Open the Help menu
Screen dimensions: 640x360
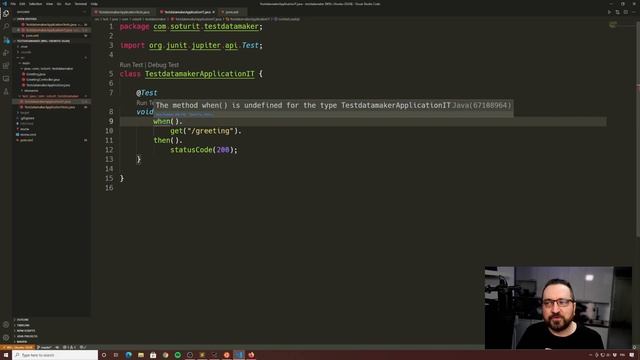[94, 4]
